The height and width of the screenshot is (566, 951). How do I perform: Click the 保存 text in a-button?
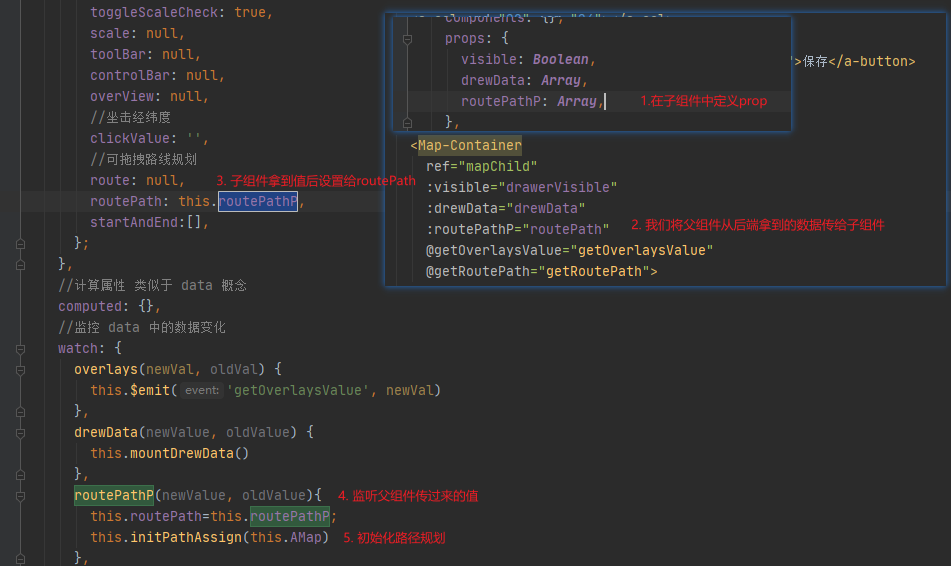(815, 61)
